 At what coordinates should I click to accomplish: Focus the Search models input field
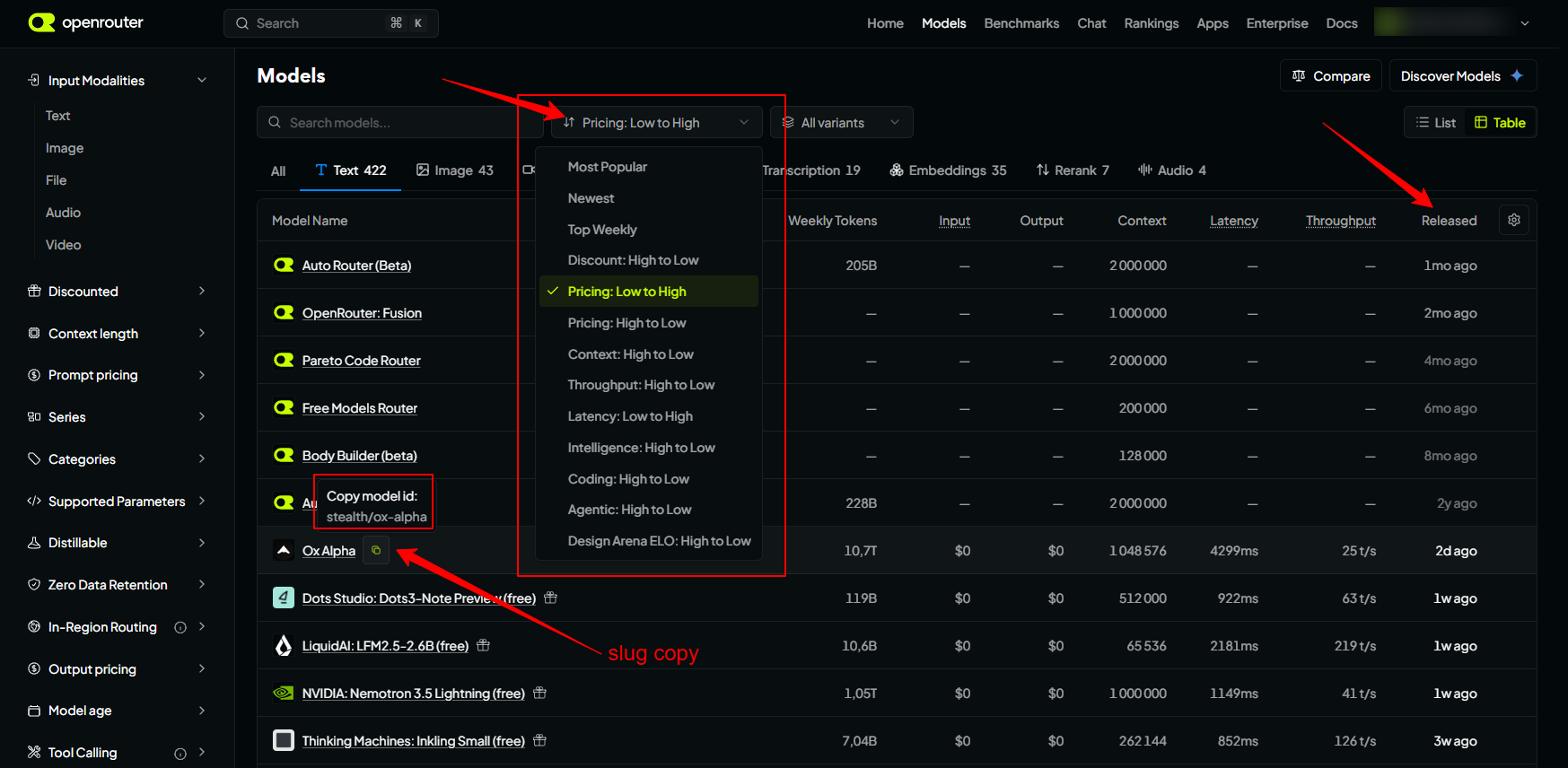400,123
